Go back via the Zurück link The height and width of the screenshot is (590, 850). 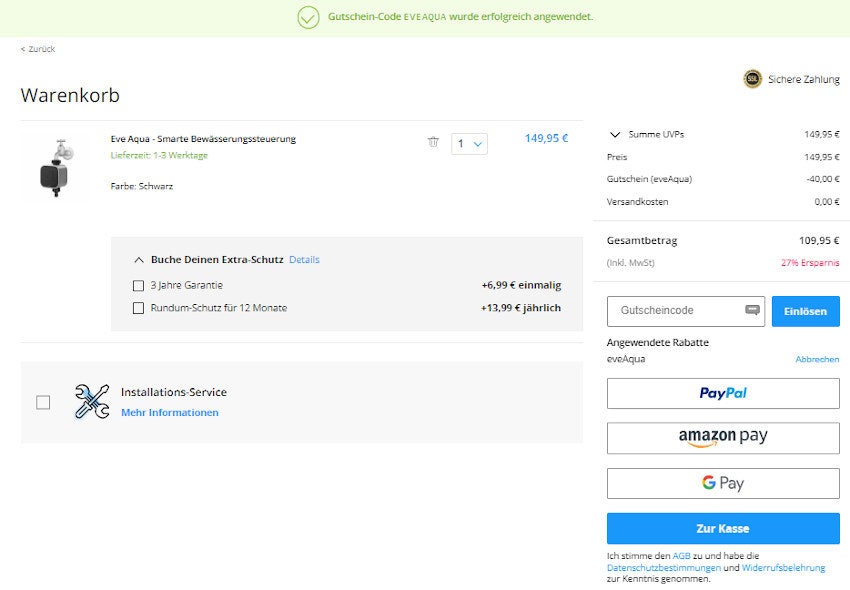click(38, 49)
